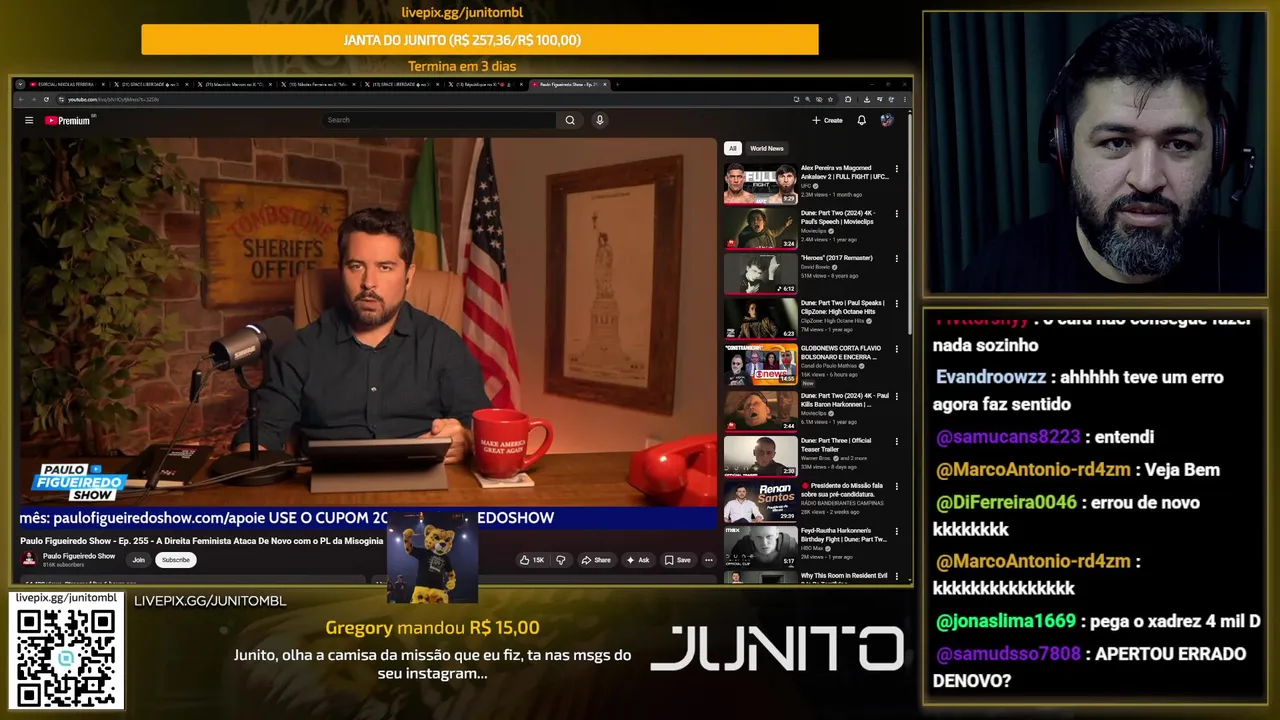Open the Ask AI button below video
This screenshot has width=1280, height=720.
click(638, 560)
